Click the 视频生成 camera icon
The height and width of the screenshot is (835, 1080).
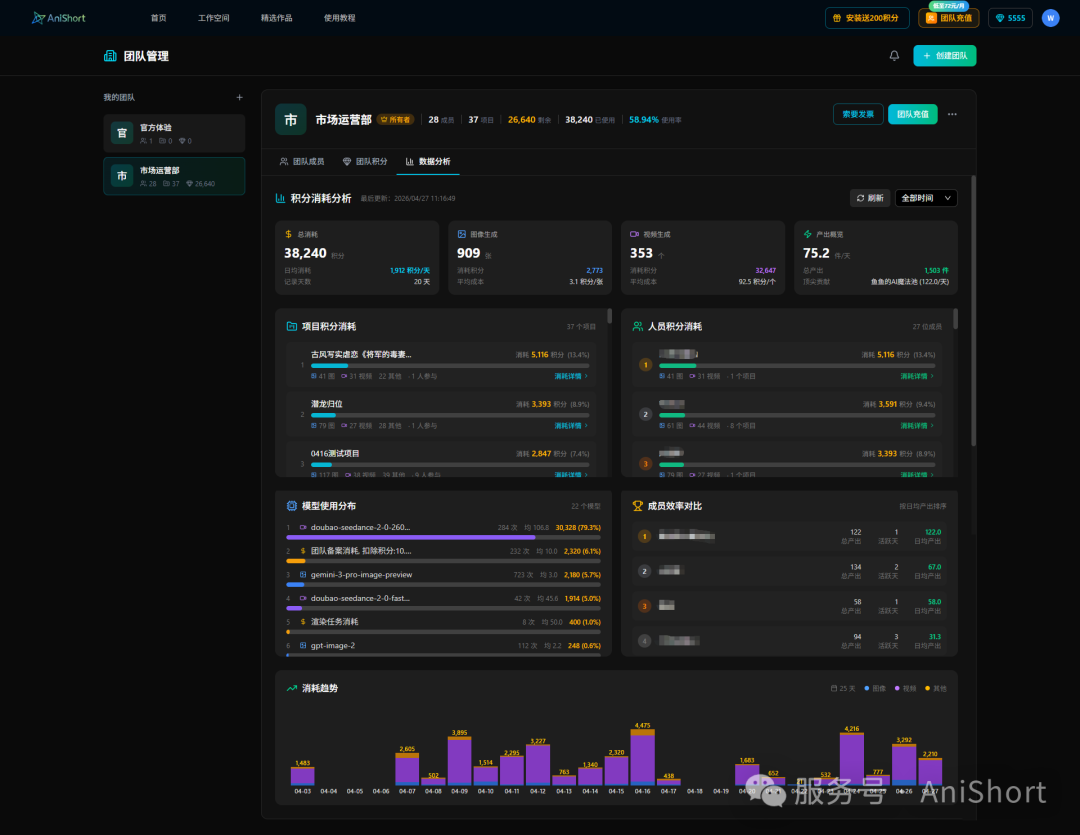coord(634,234)
